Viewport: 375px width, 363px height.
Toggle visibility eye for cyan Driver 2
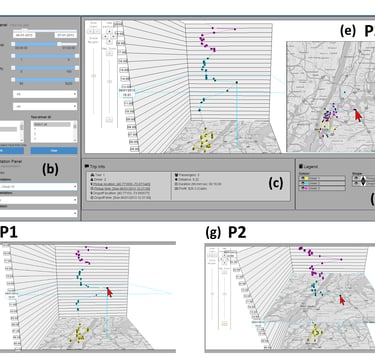coord(302,183)
